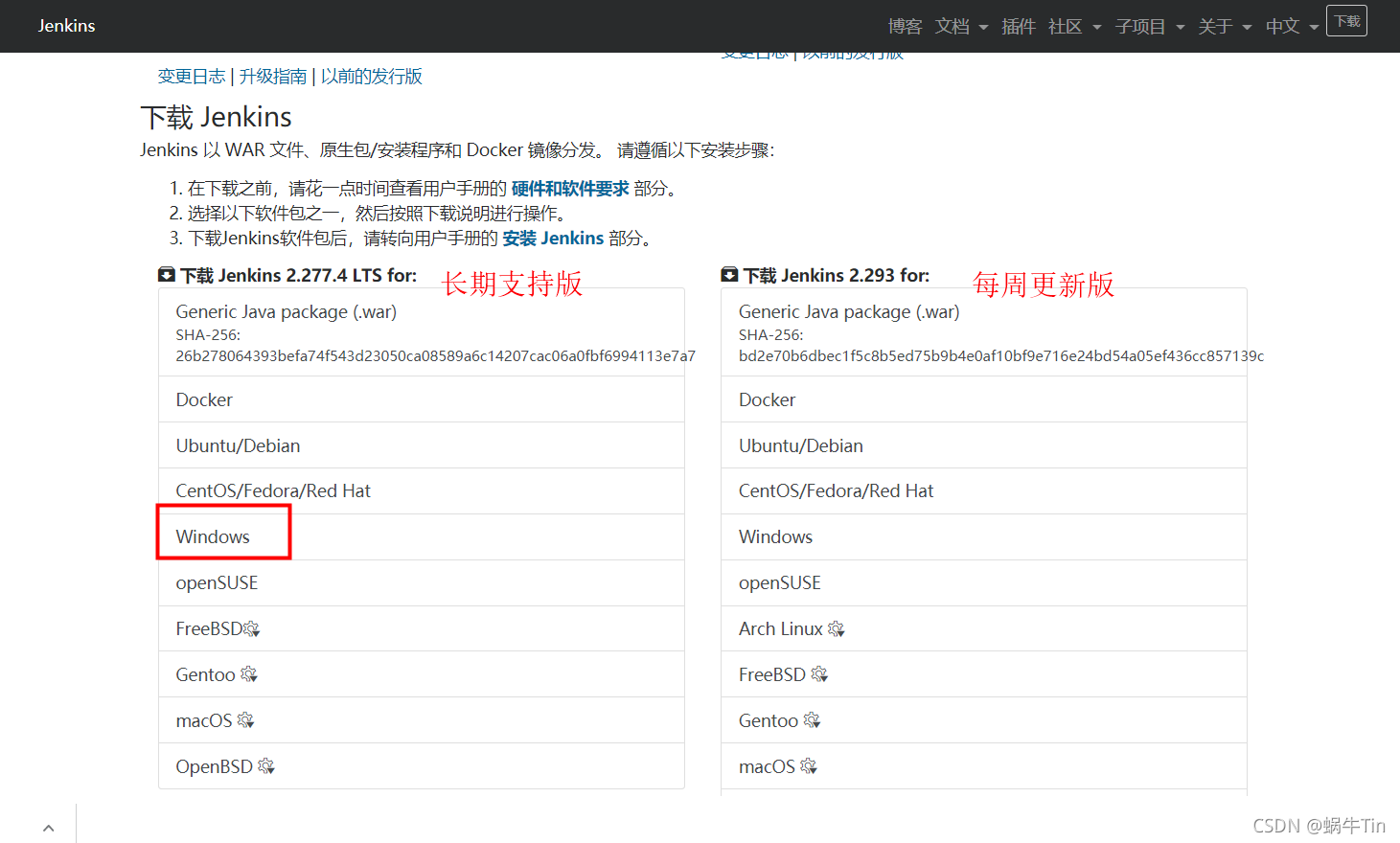
Task: Select macOS under Jenkins 2.293
Action: 984,766
